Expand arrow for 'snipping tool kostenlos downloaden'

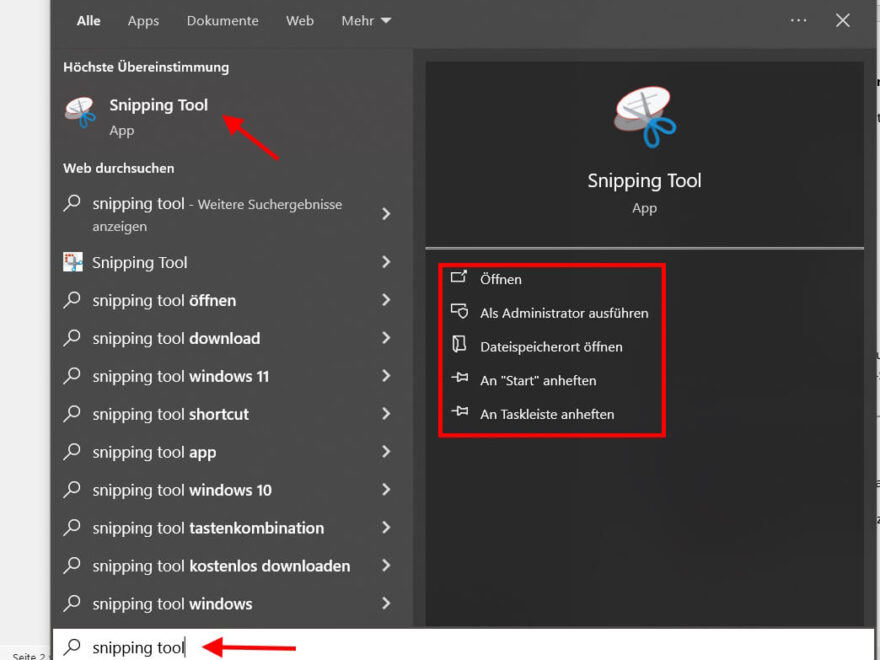(x=386, y=565)
